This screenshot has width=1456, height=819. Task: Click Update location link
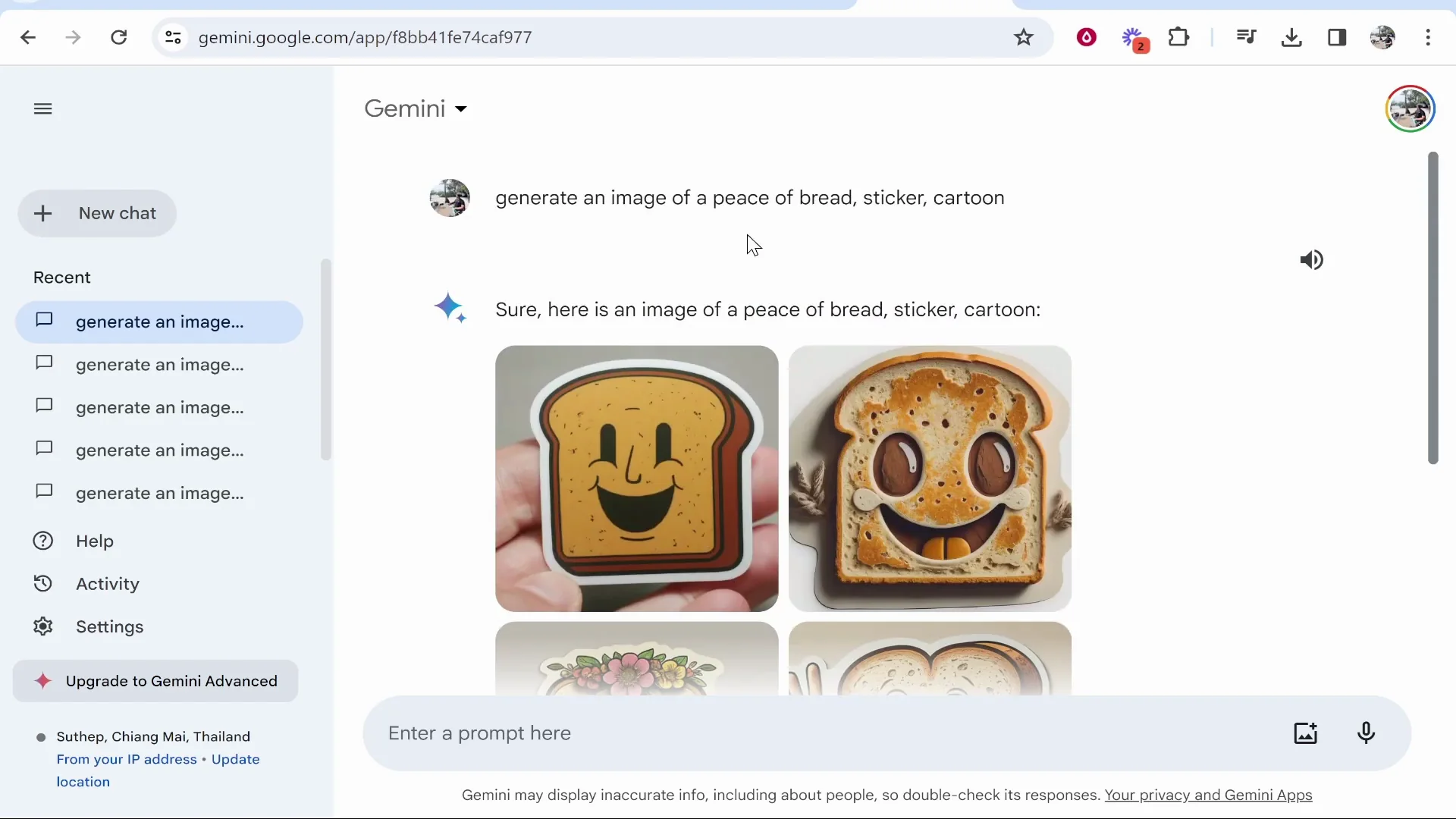coord(235,759)
